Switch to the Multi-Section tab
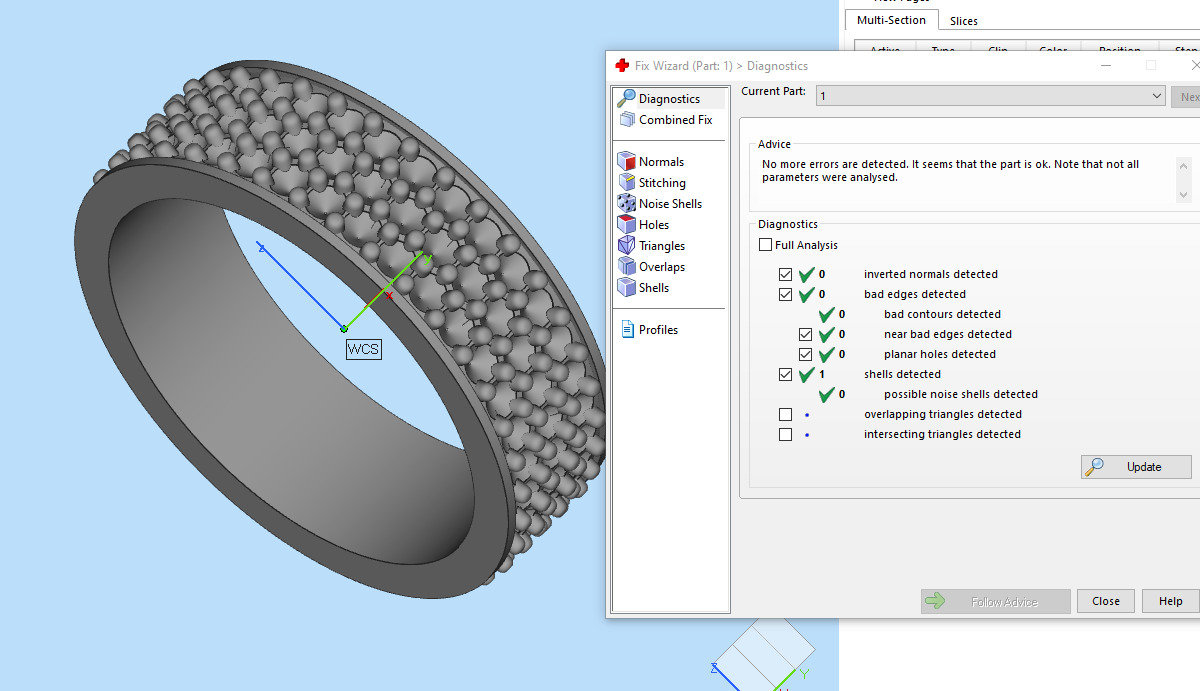1200x691 pixels. pos(891,20)
